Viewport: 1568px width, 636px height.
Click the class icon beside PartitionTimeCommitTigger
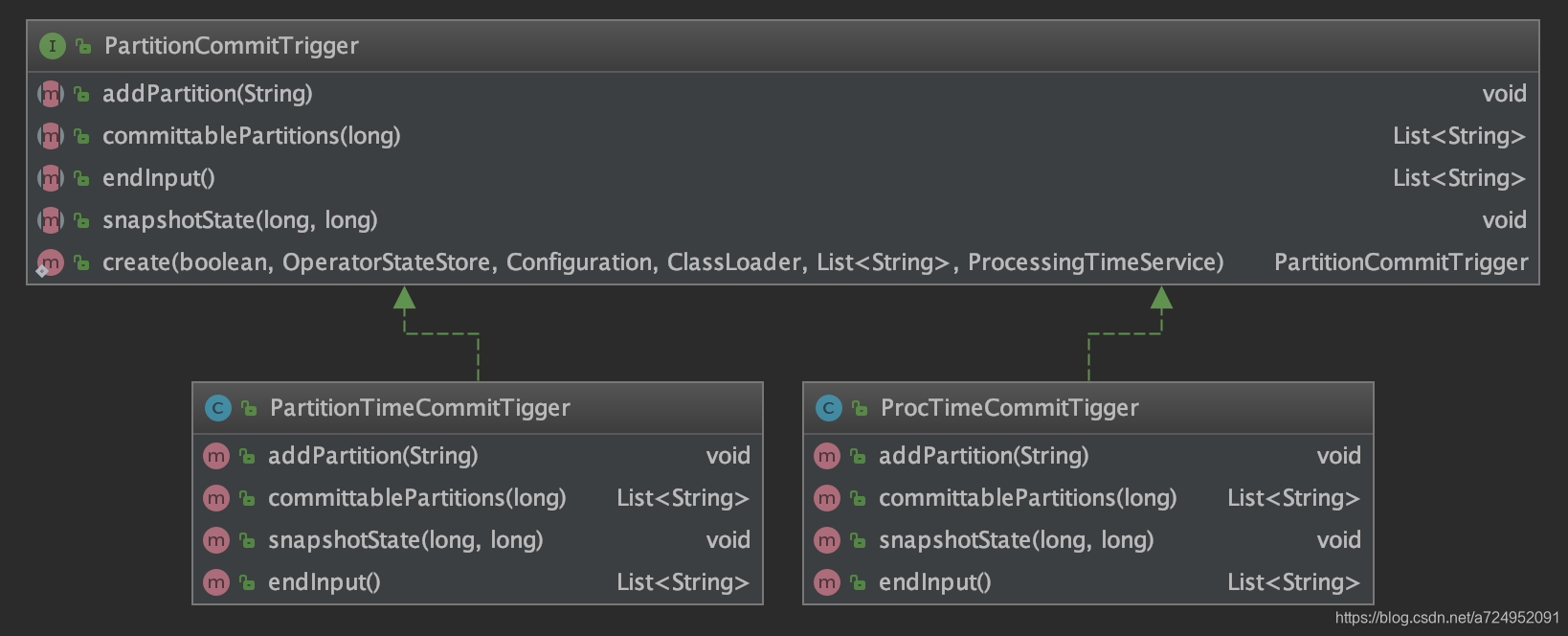(218, 408)
